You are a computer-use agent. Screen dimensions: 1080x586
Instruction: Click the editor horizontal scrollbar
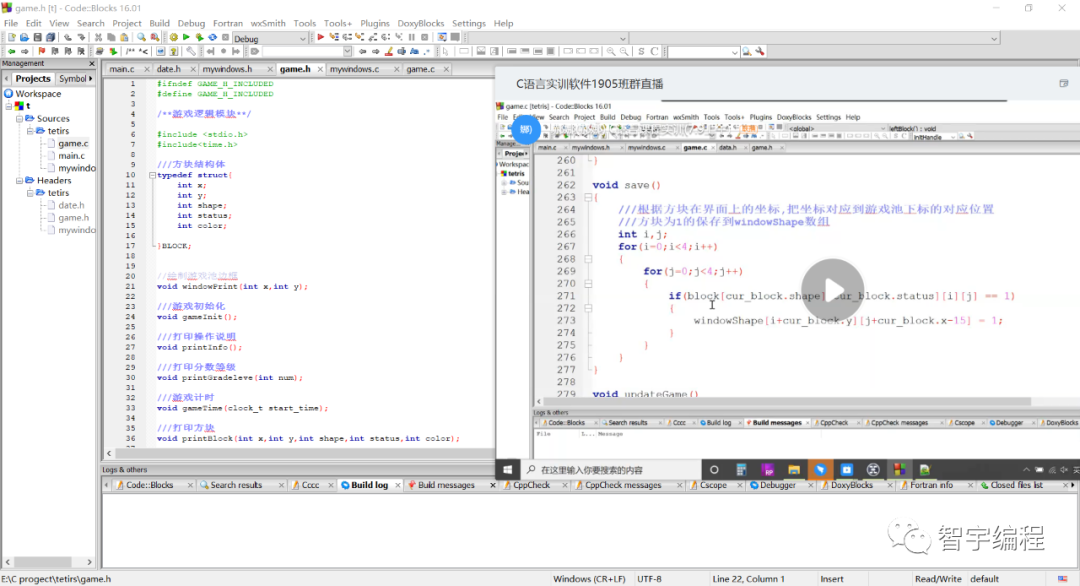(299, 453)
